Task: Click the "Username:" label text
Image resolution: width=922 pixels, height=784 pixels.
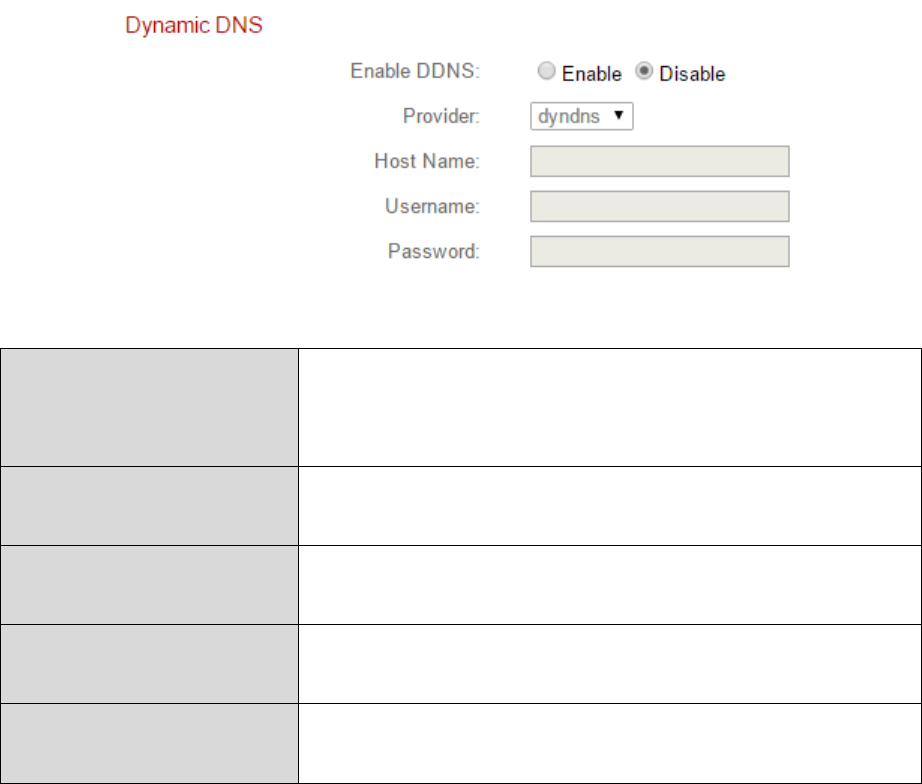Action: click(x=432, y=206)
